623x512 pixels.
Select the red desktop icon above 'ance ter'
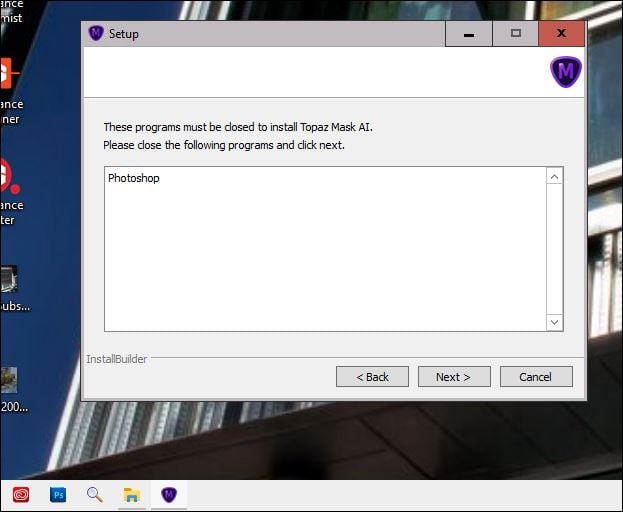pos(10,176)
